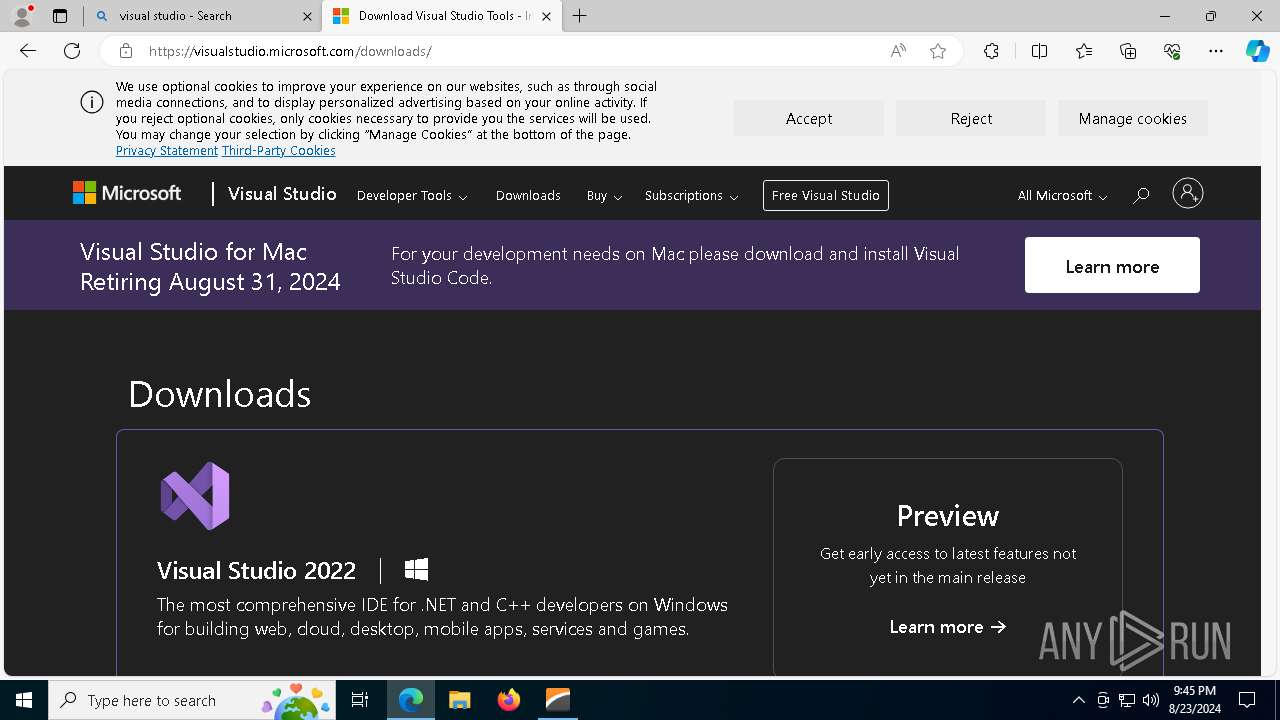Image resolution: width=1280 pixels, height=720 pixels.
Task: Click the Edge profile avatar icon
Action: (21, 16)
